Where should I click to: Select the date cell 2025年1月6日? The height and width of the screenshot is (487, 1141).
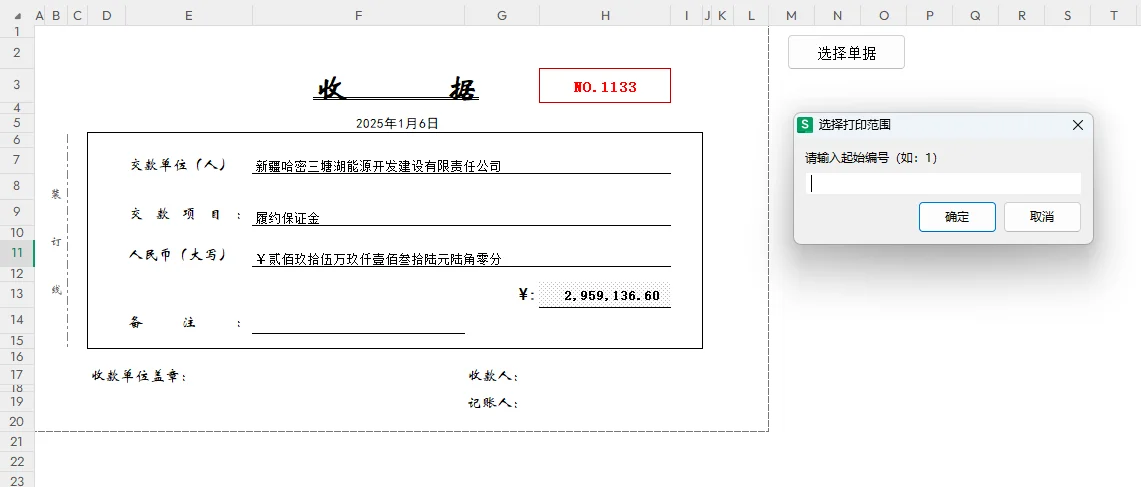click(397, 124)
